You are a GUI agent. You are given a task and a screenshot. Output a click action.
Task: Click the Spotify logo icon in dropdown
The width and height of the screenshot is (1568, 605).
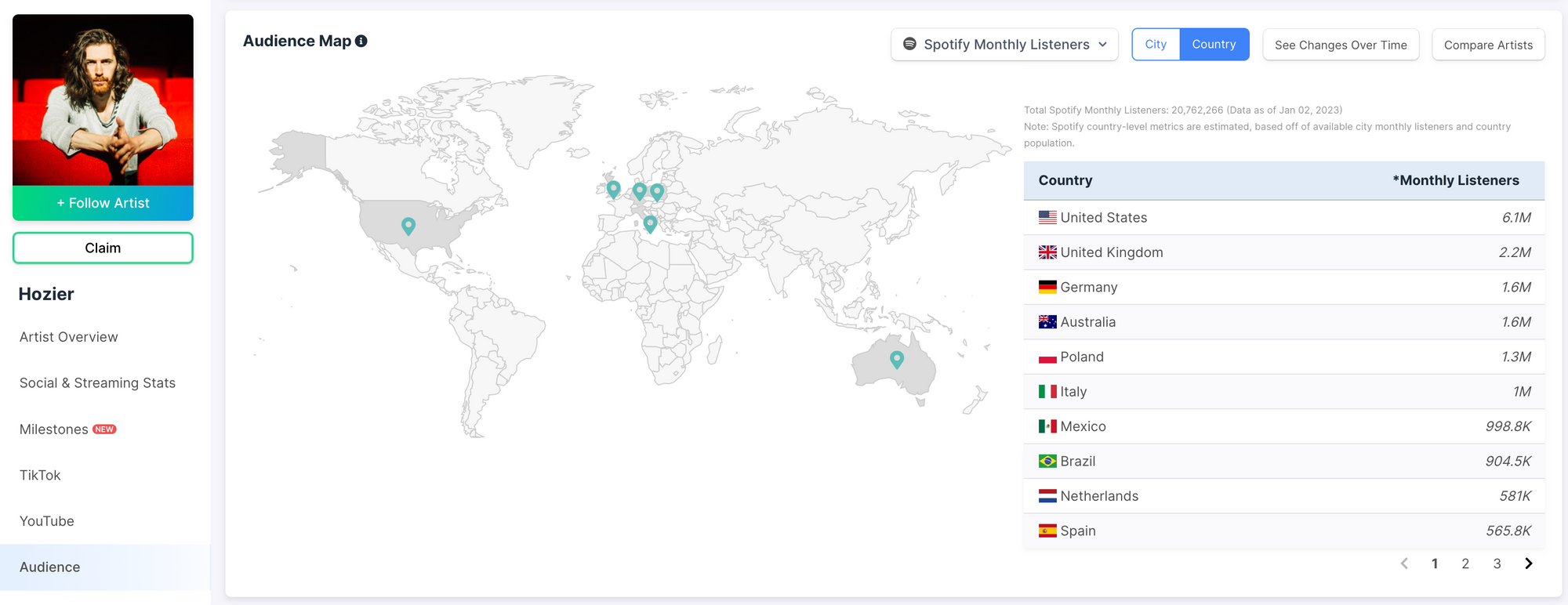pos(909,45)
